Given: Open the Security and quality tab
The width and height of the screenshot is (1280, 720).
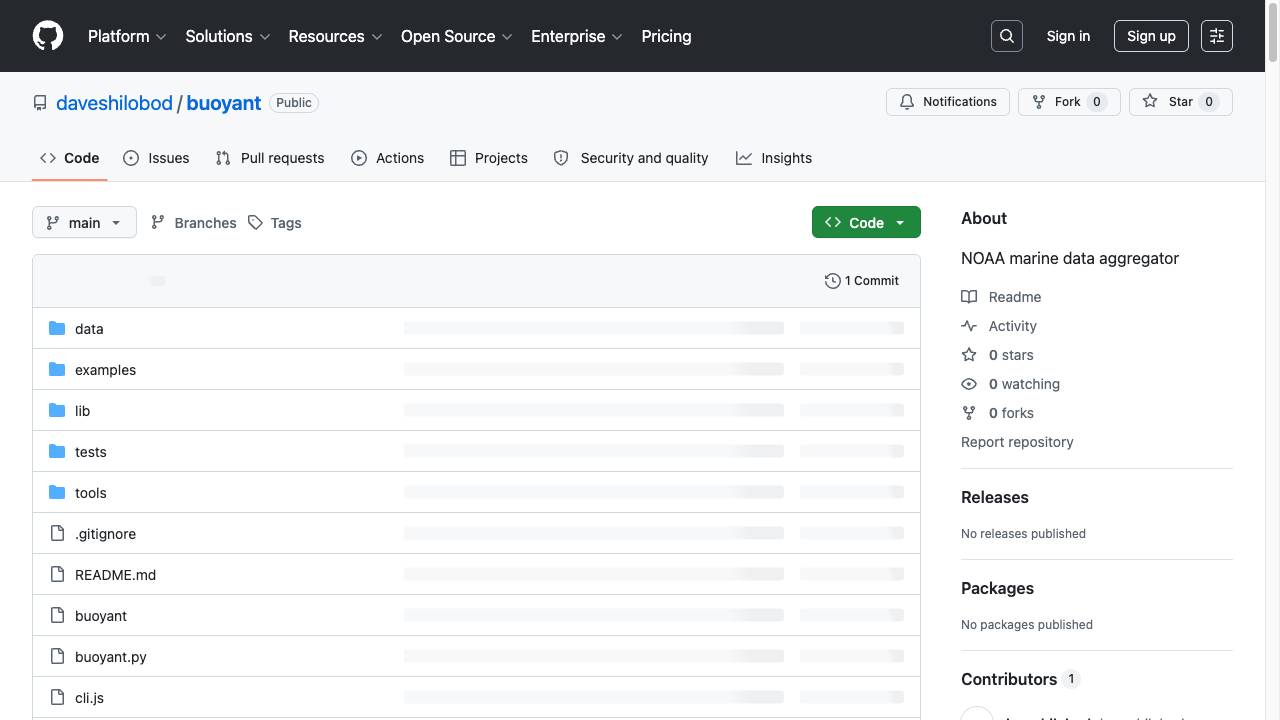Looking at the screenshot, I should (x=631, y=158).
